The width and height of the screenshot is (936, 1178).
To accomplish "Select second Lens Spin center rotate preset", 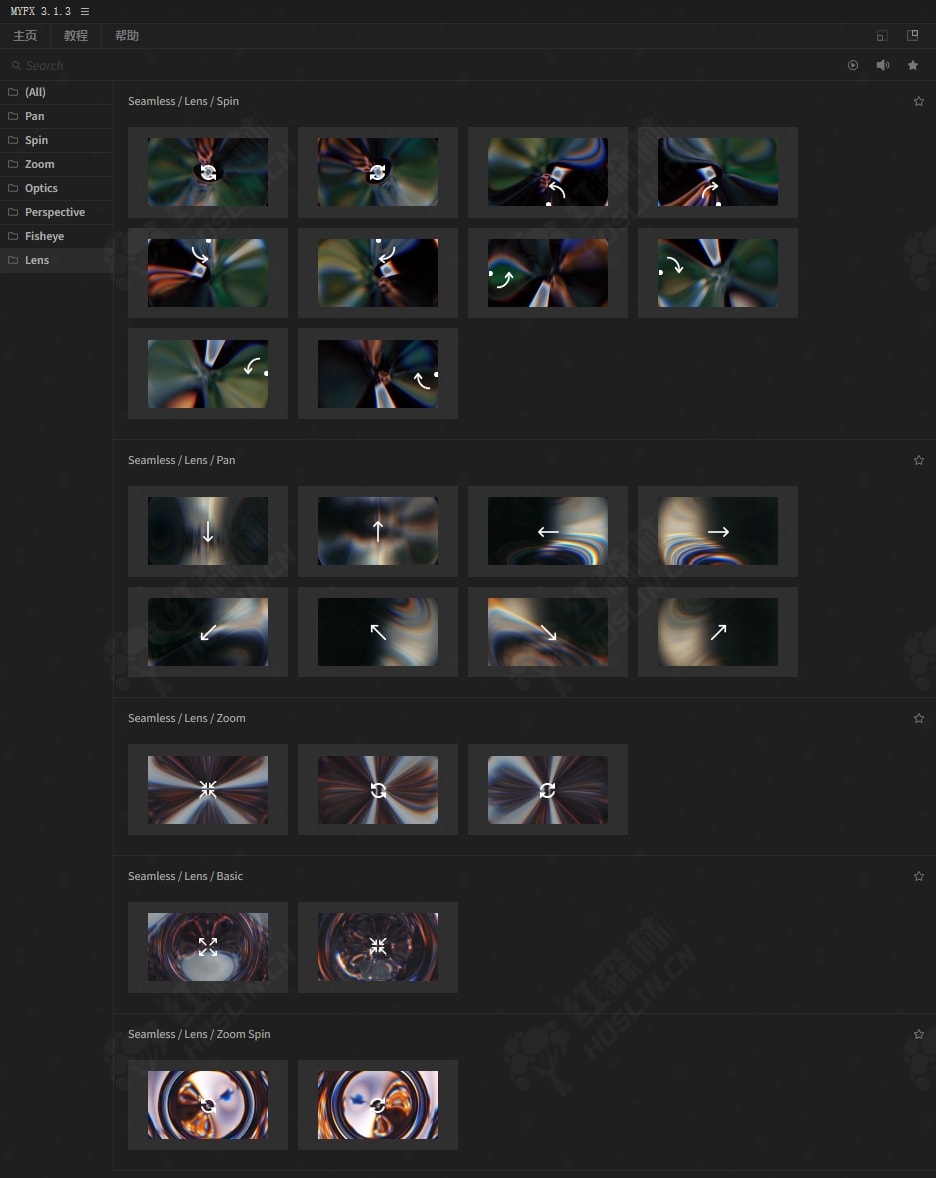I will point(378,172).
